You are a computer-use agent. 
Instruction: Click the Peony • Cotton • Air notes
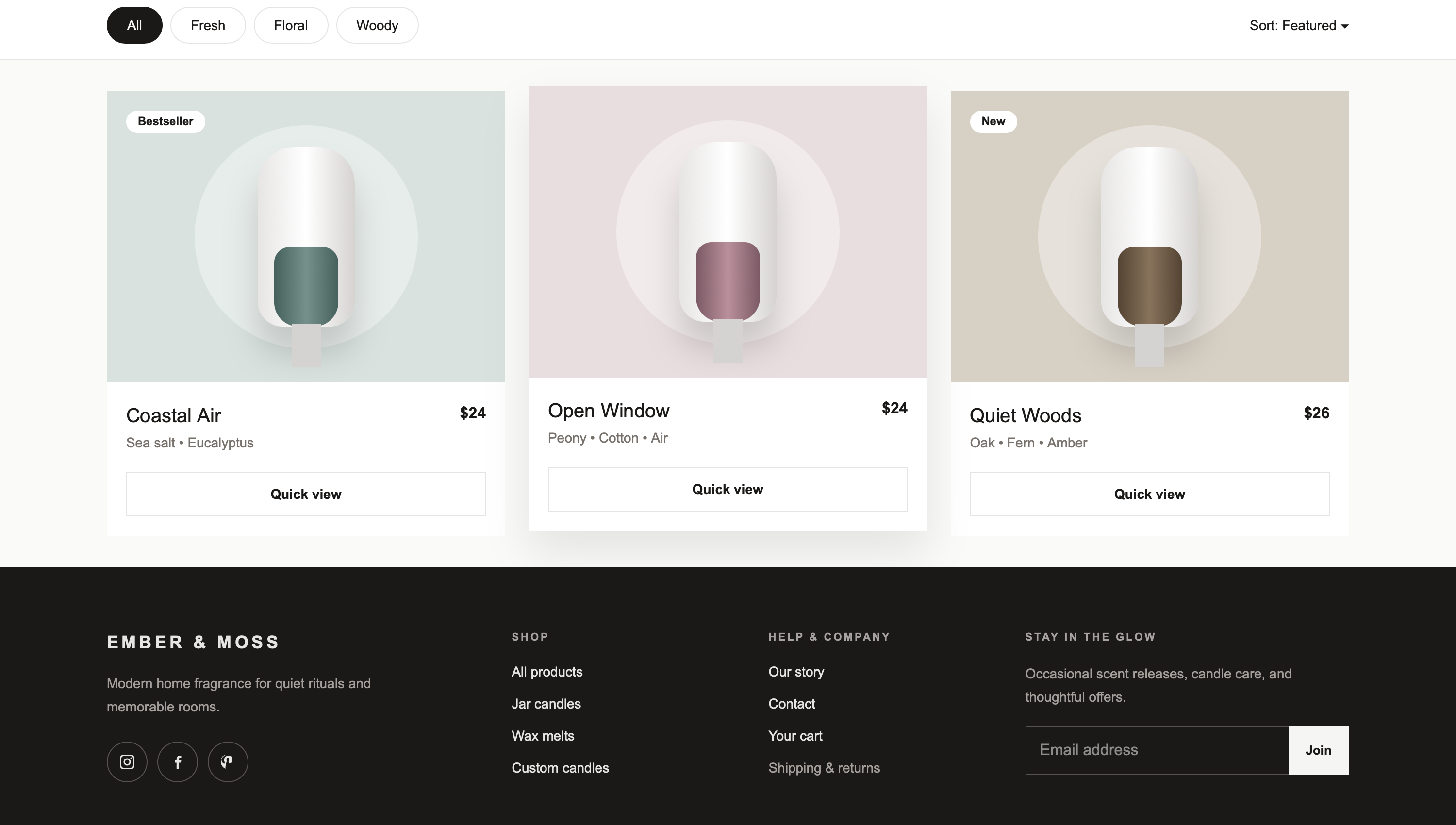(x=607, y=438)
